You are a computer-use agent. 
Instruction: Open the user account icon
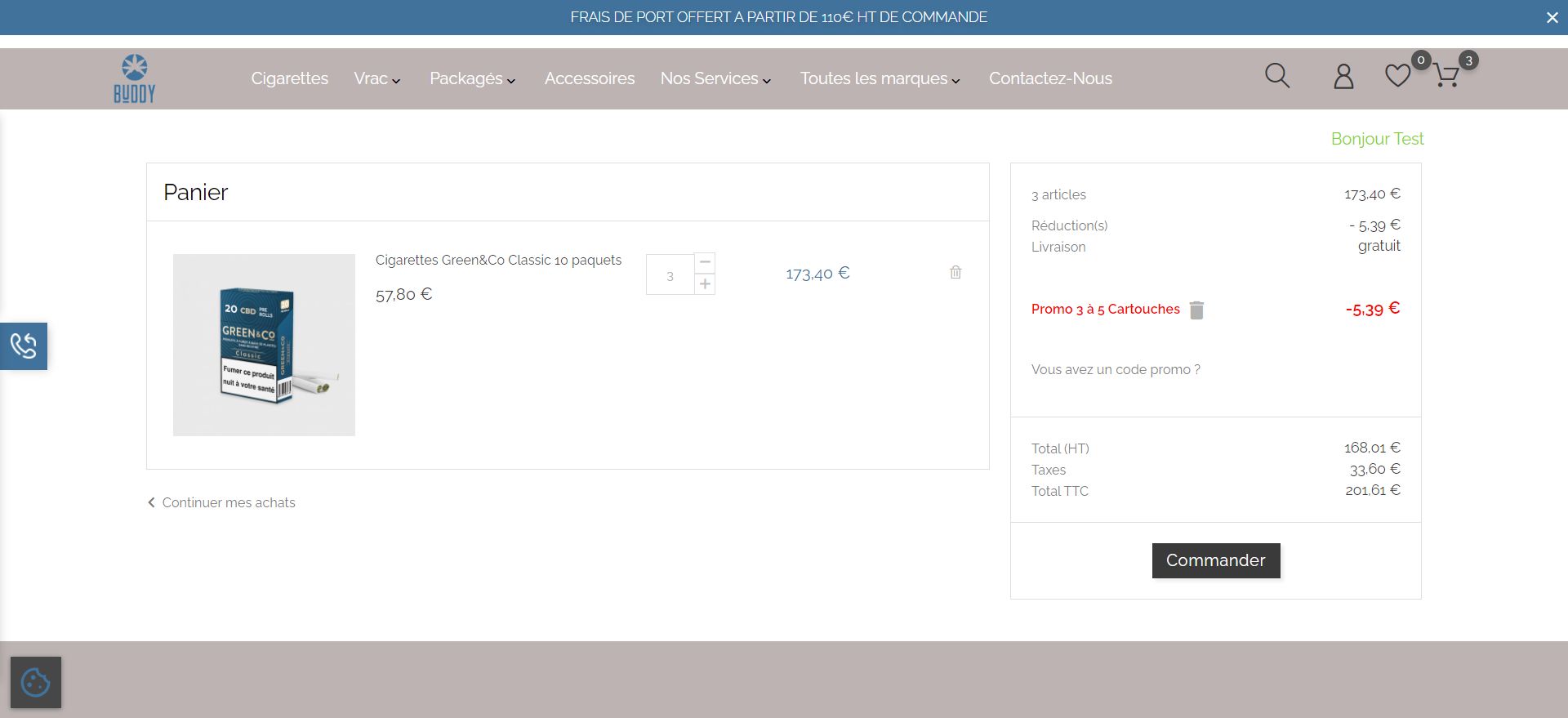pyautogui.click(x=1343, y=76)
